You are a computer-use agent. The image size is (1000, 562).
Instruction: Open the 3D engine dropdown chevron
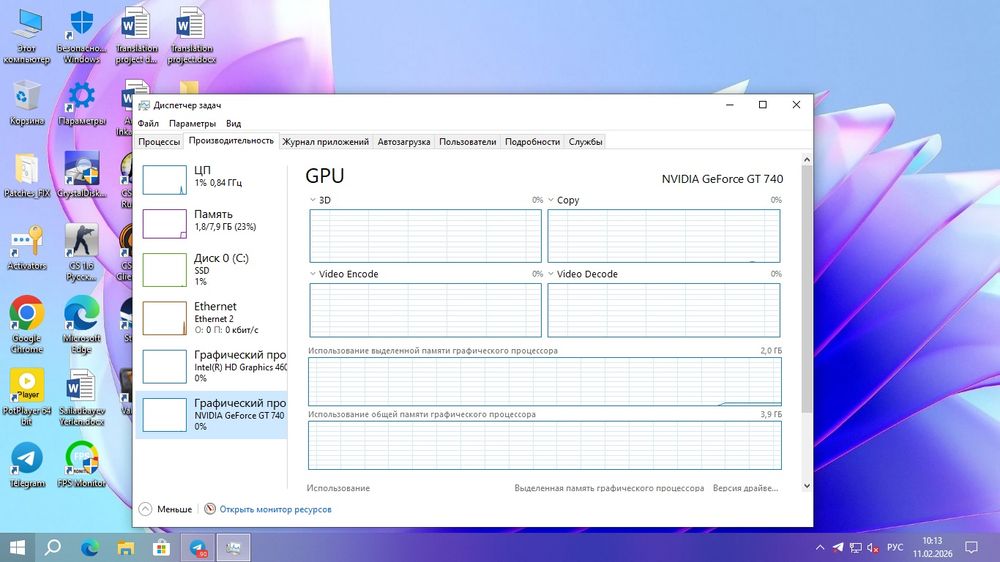[312, 200]
